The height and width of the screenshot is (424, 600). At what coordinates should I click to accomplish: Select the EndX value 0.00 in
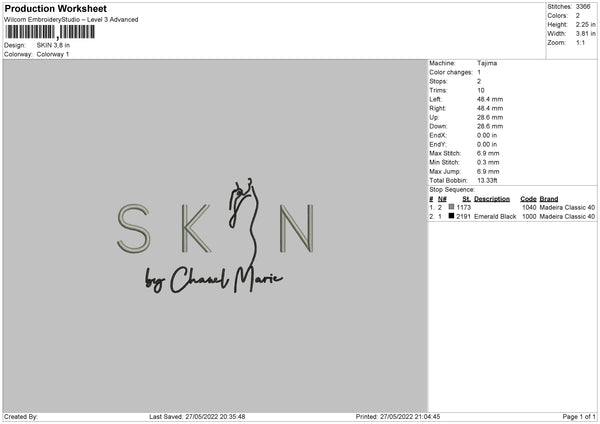click(487, 135)
